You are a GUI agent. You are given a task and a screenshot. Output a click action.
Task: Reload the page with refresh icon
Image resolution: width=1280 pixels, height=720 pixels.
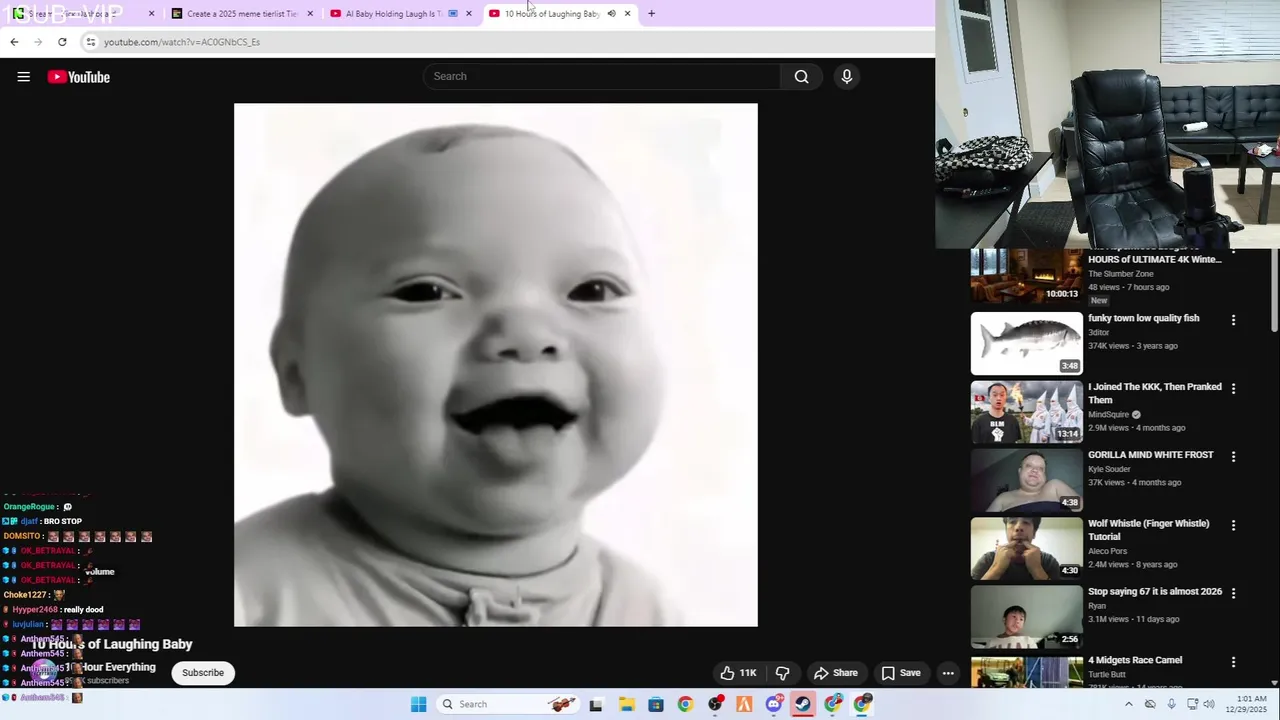(62, 42)
